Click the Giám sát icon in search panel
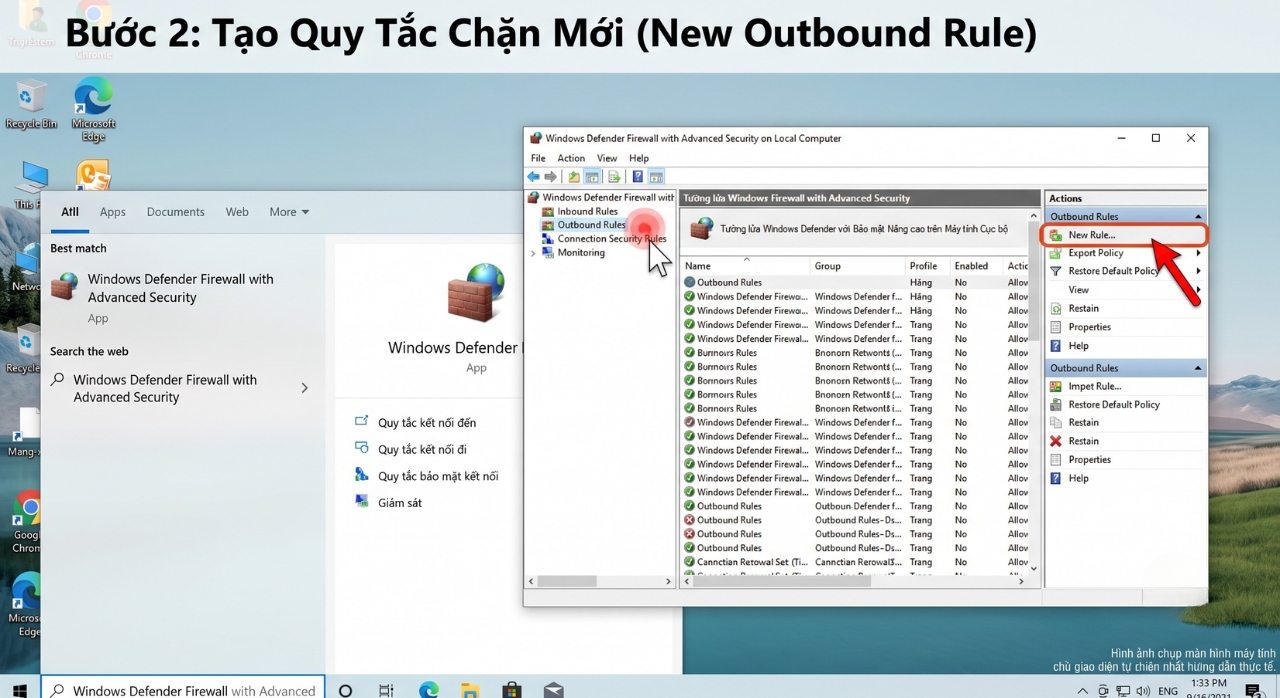This screenshot has height=698, width=1280. pos(362,501)
